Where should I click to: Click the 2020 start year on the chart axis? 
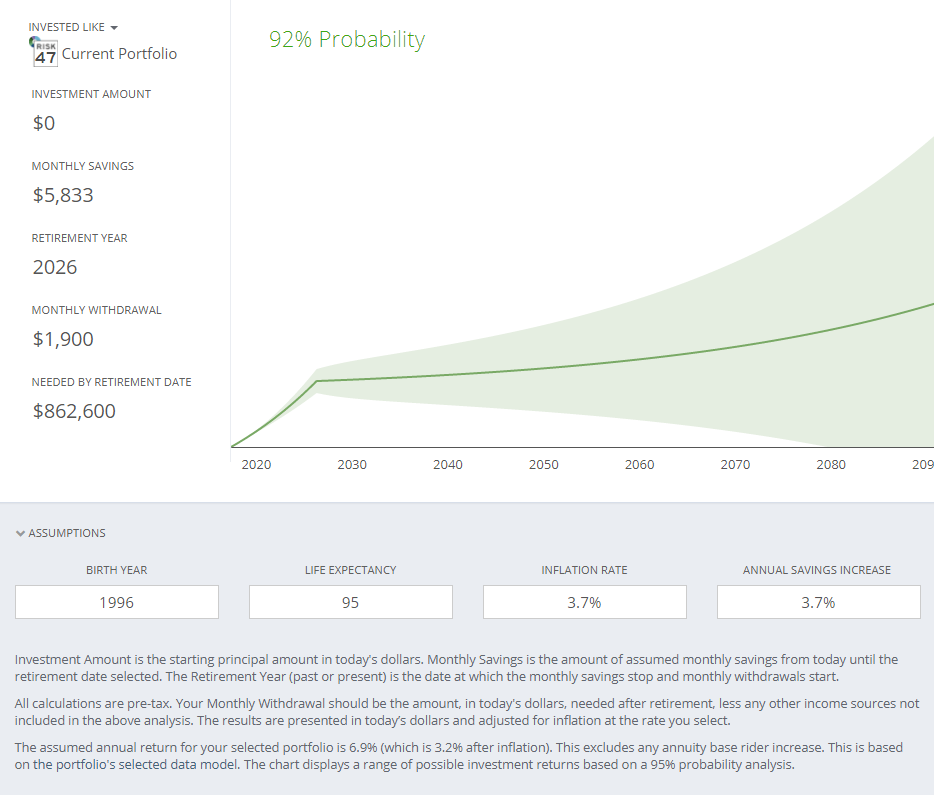tap(256, 465)
